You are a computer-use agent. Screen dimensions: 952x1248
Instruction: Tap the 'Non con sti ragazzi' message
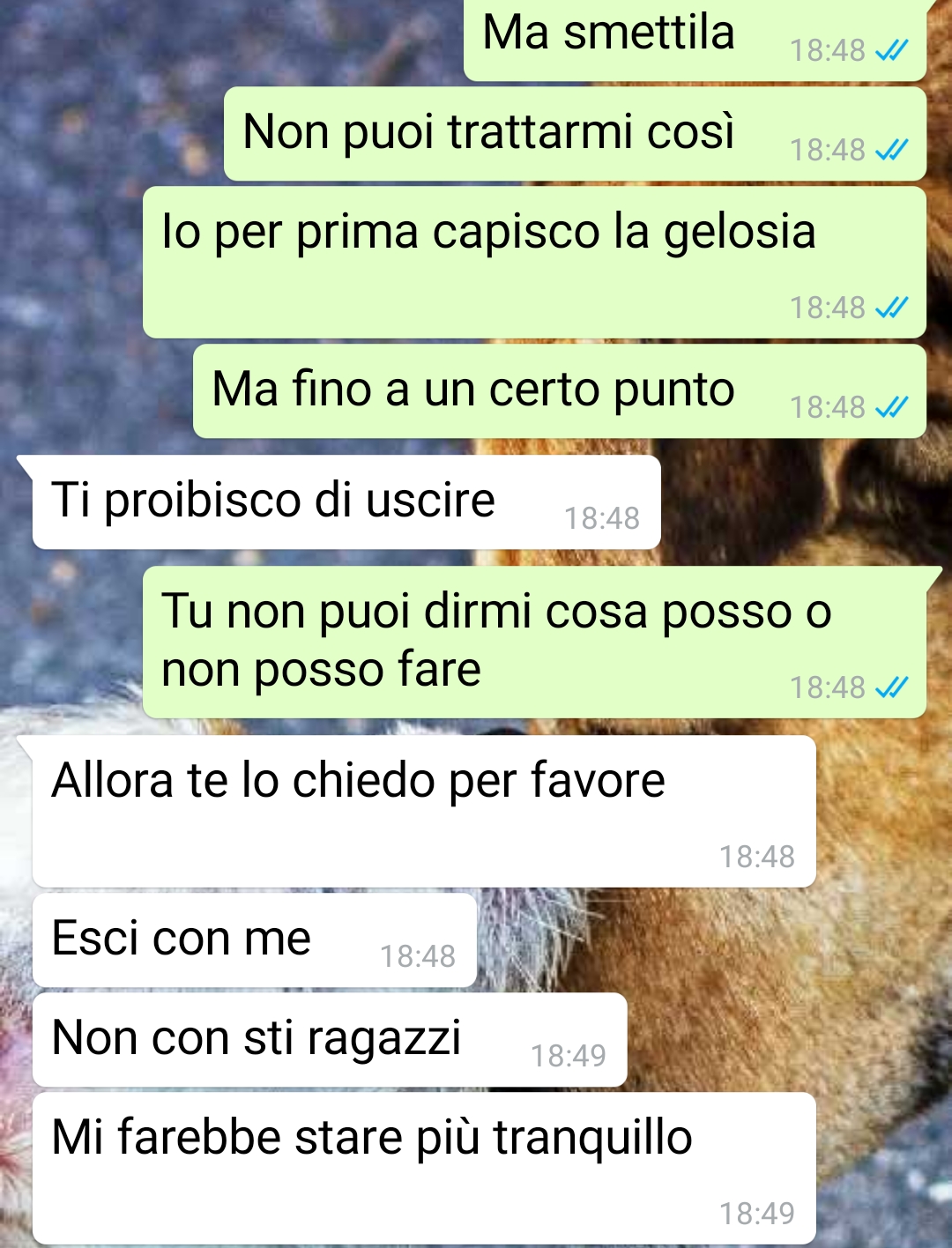[330, 1040]
